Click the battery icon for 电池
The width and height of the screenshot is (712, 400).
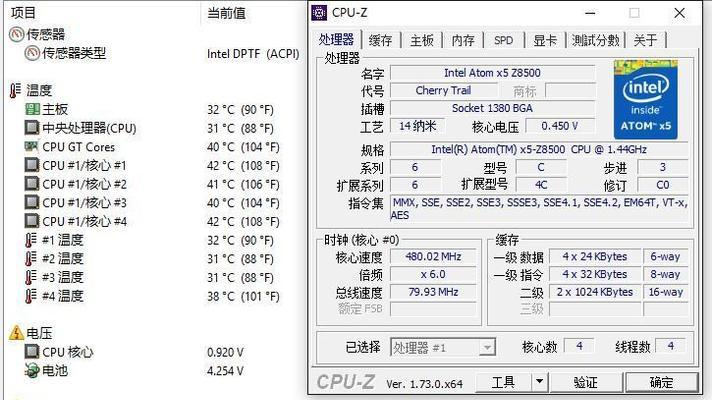pos(32,370)
